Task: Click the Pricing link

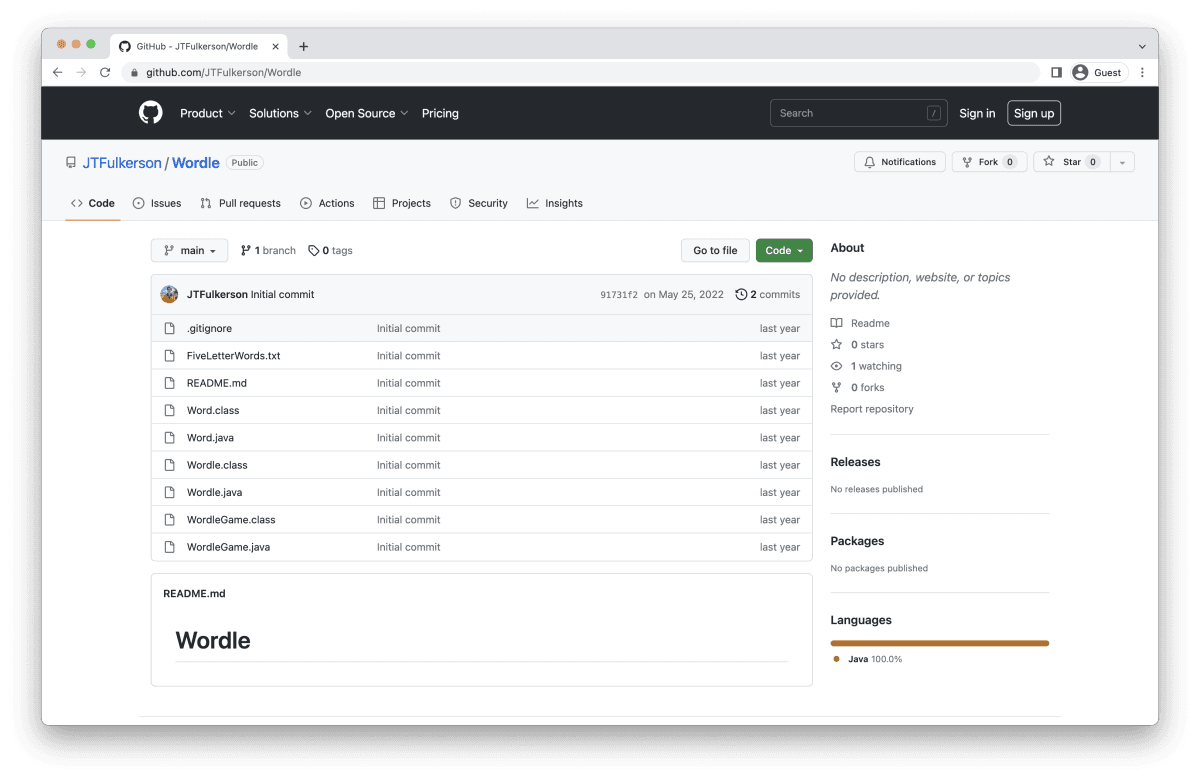Action: 440,113
